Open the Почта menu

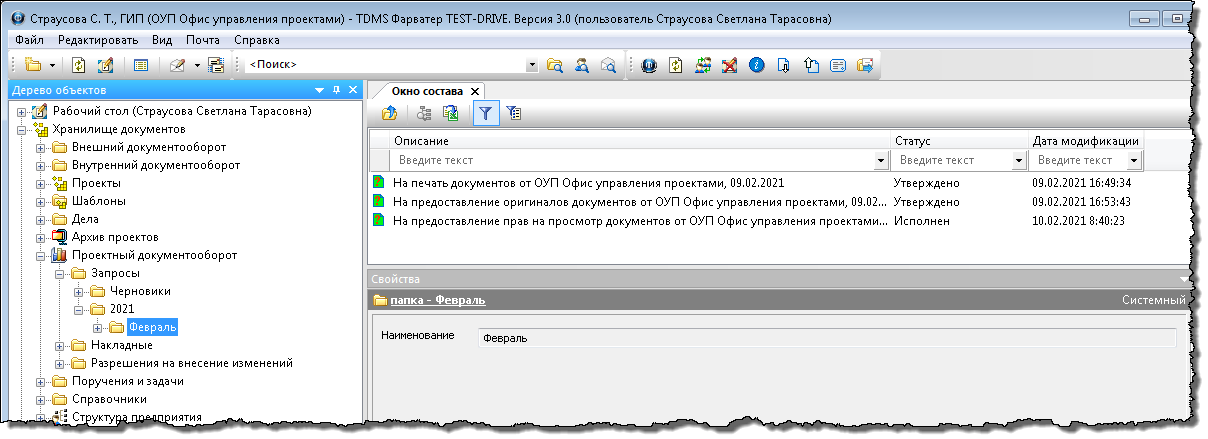[203, 40]
